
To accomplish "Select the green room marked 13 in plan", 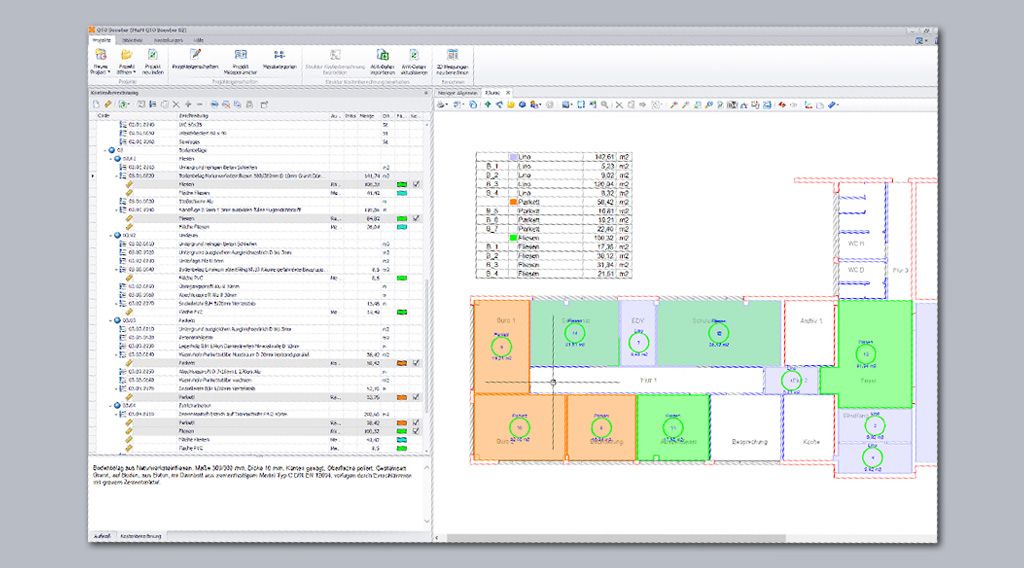I will [866, 354].
